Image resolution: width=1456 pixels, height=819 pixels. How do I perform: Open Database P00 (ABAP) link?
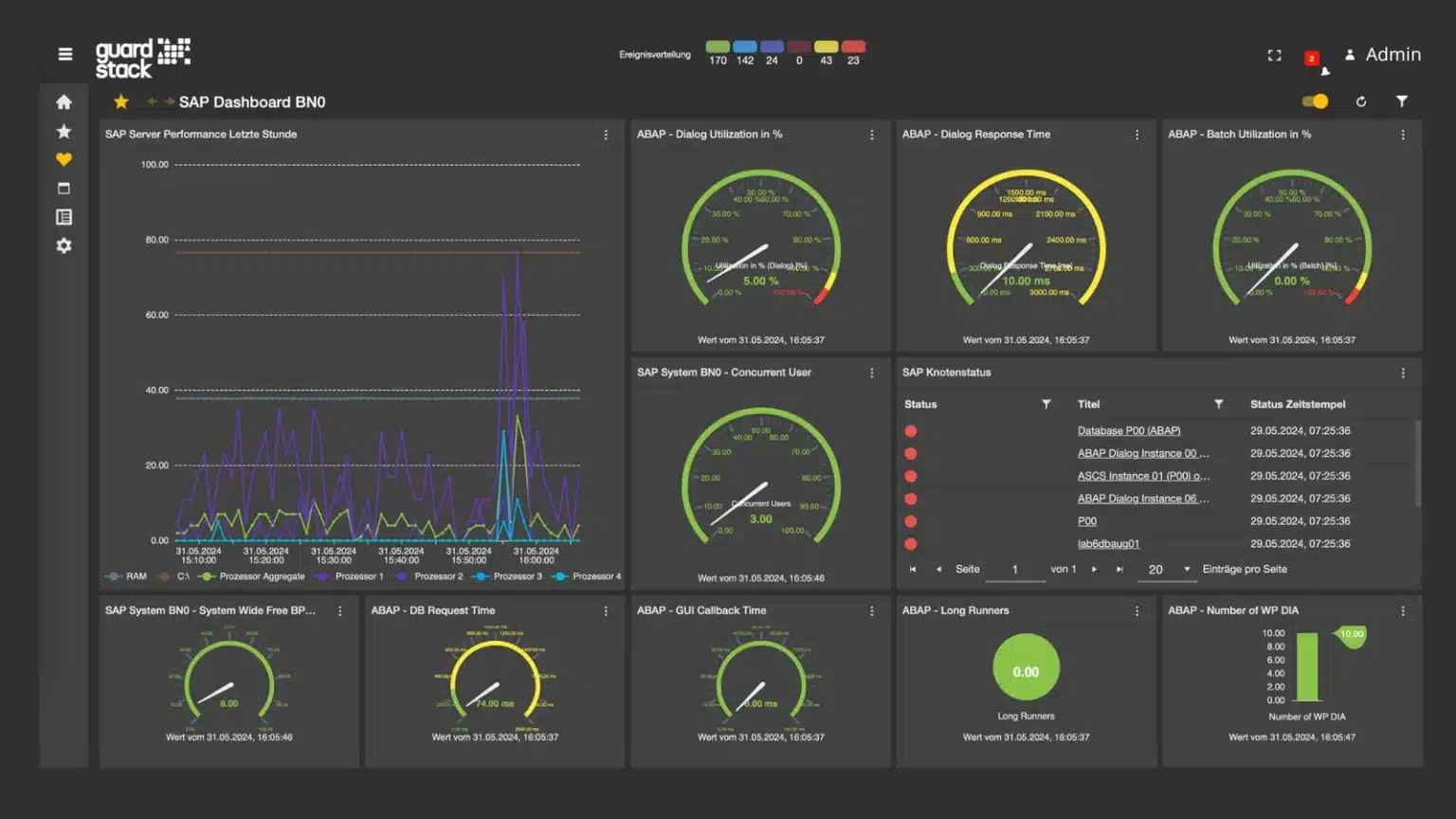1129,430
